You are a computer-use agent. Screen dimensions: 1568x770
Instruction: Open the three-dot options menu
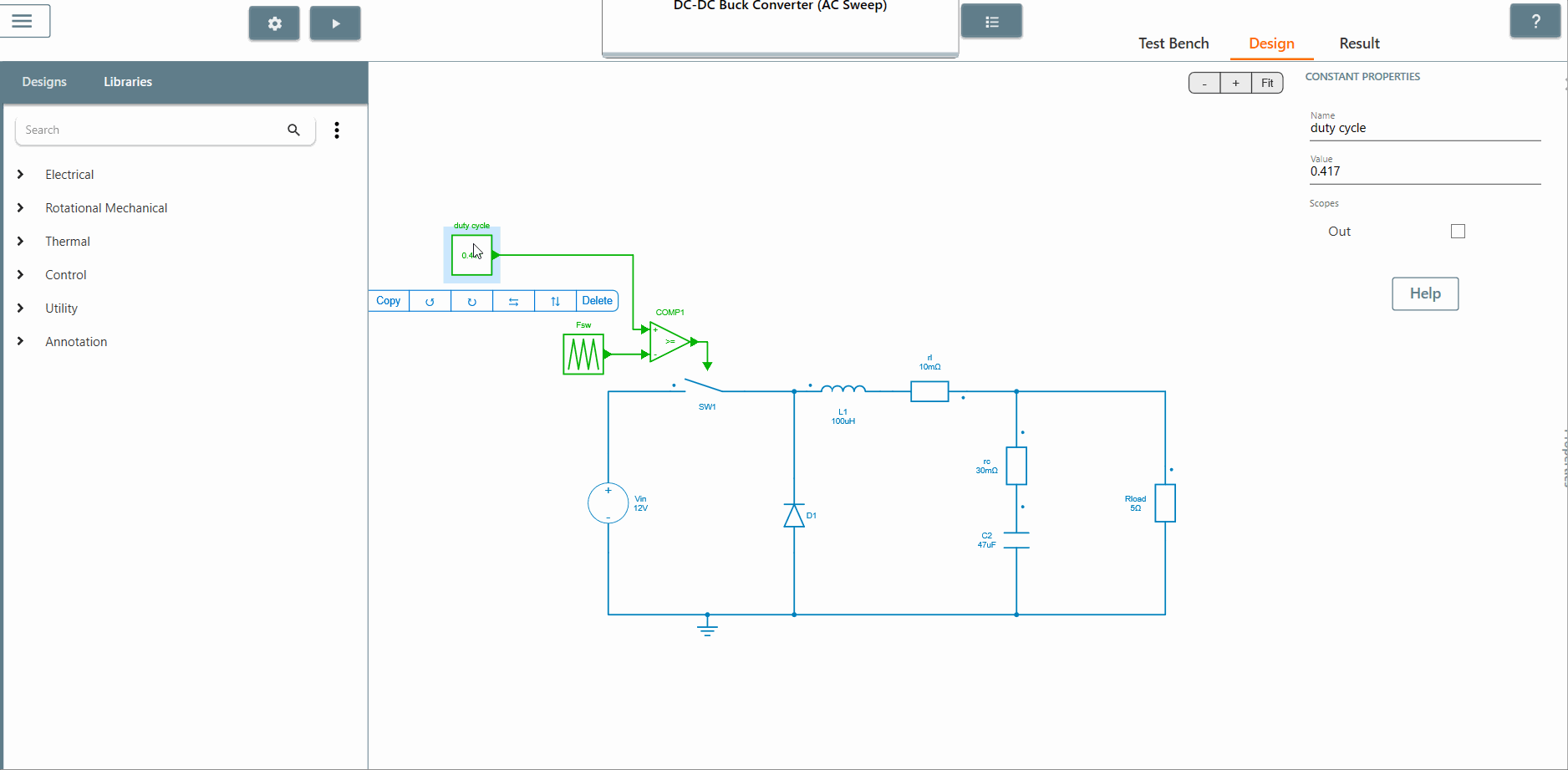[x=337, y=130]
